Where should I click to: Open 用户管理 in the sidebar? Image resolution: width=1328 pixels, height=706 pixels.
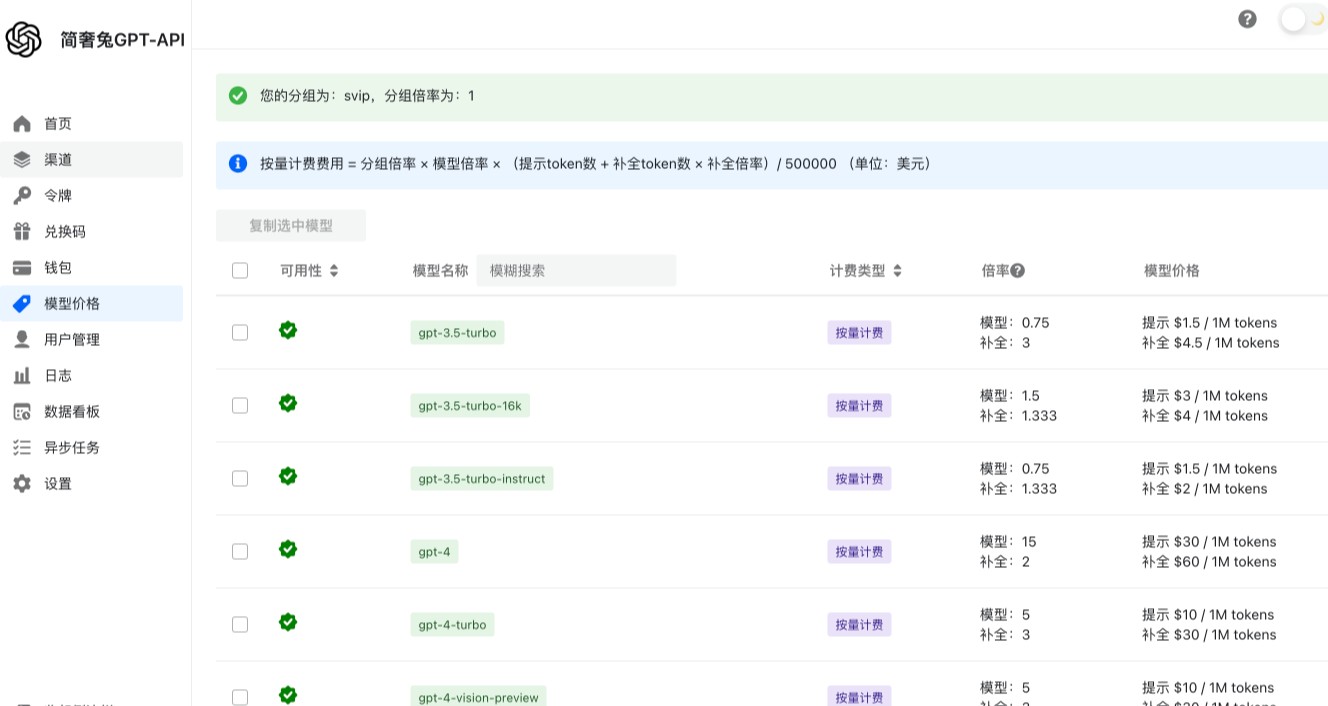(92, 340)
